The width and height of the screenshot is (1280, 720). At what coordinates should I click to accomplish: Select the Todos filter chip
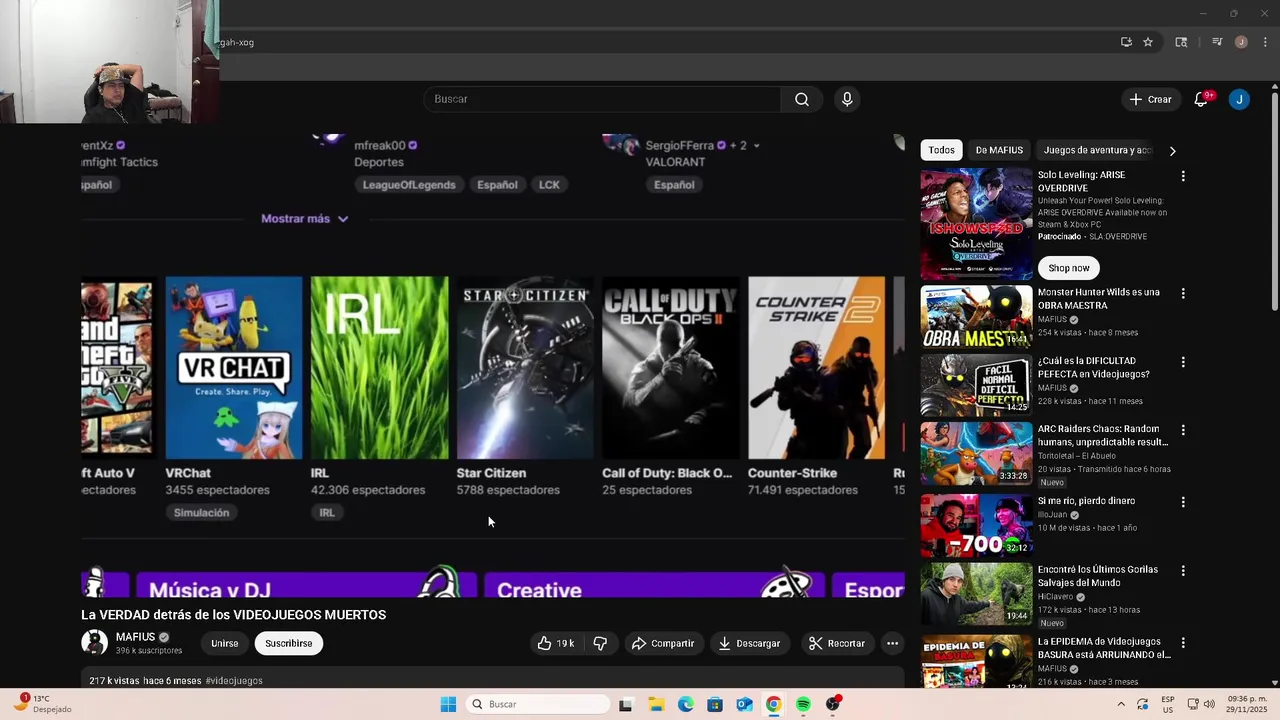941,150
